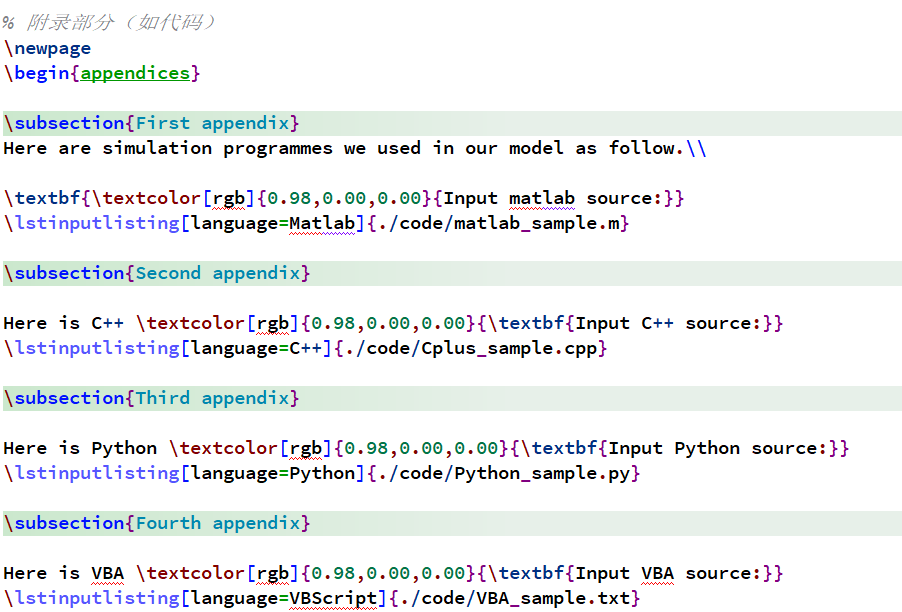902x612 pixels.
Task: Select the Third appendix subsection heading
Action: pyautogui.click(x=217, y=398)
